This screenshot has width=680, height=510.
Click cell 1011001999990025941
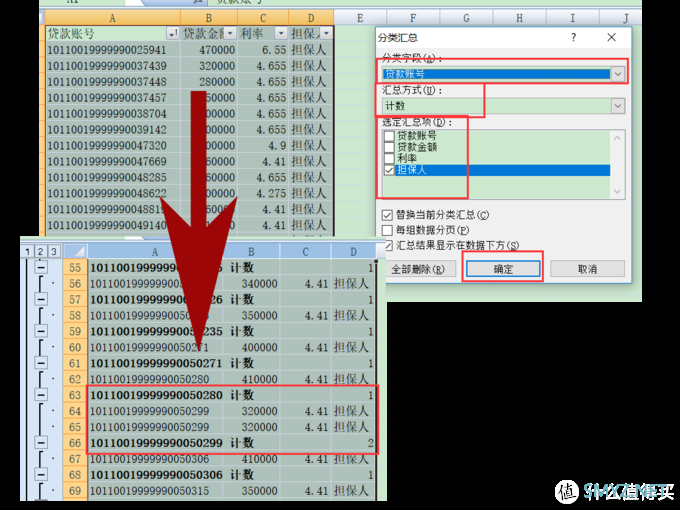click(x=113, y=50)
